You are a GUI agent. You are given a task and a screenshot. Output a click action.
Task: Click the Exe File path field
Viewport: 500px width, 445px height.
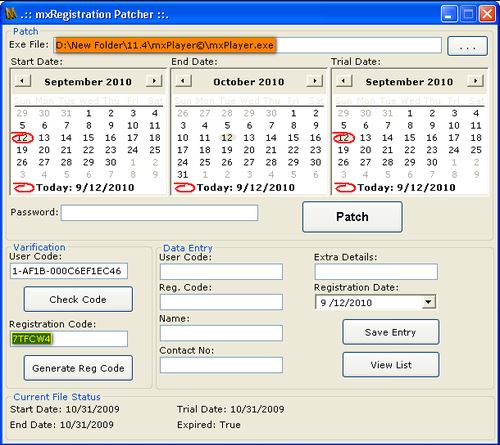tap(248, 45)
